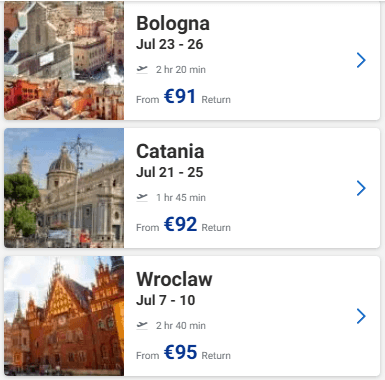Screen dimensions: 385x380
Task: Click the Jul 21 - 25 dates
Action: pyautogui.click(x=170, y=172)
